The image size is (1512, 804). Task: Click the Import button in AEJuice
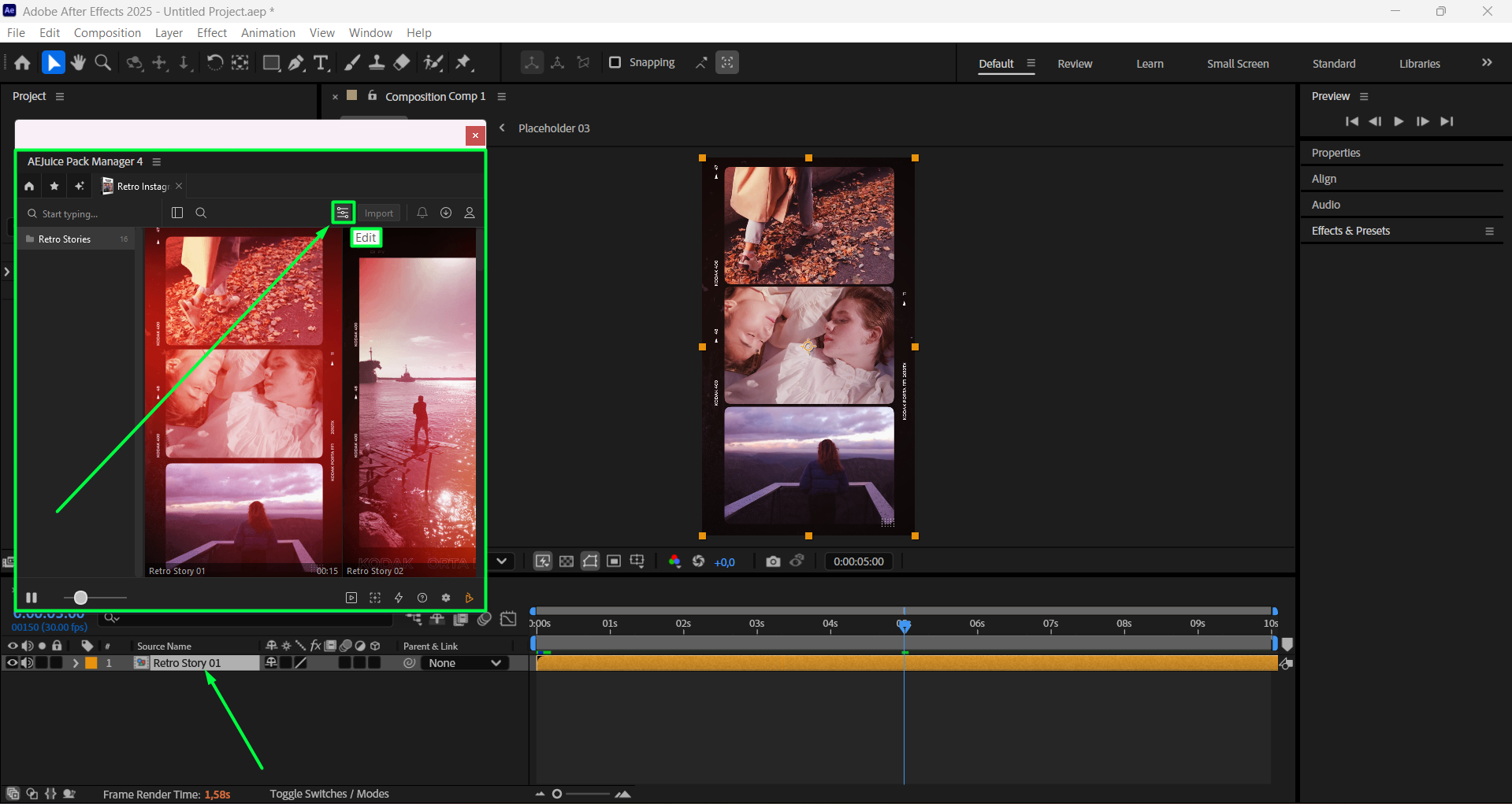378,213
